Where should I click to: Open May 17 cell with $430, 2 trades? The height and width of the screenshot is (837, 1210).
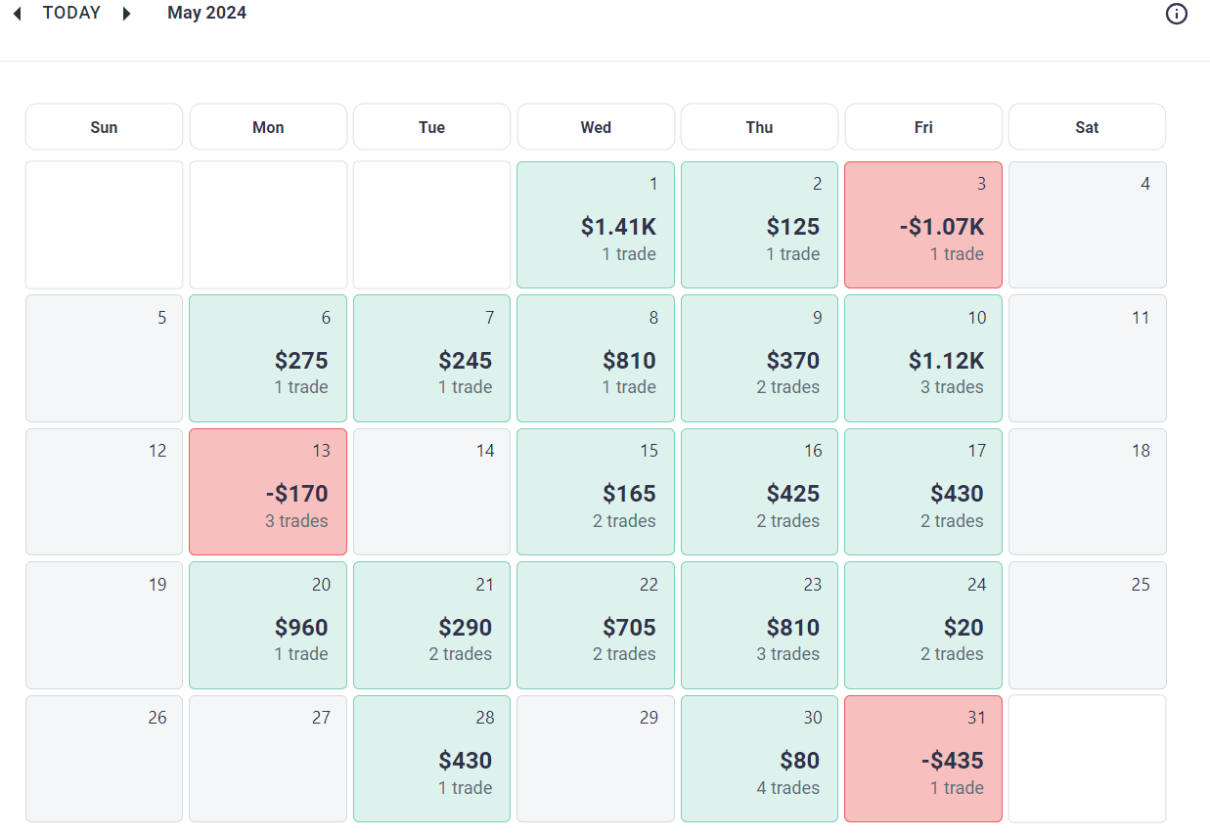pos(924,492)
